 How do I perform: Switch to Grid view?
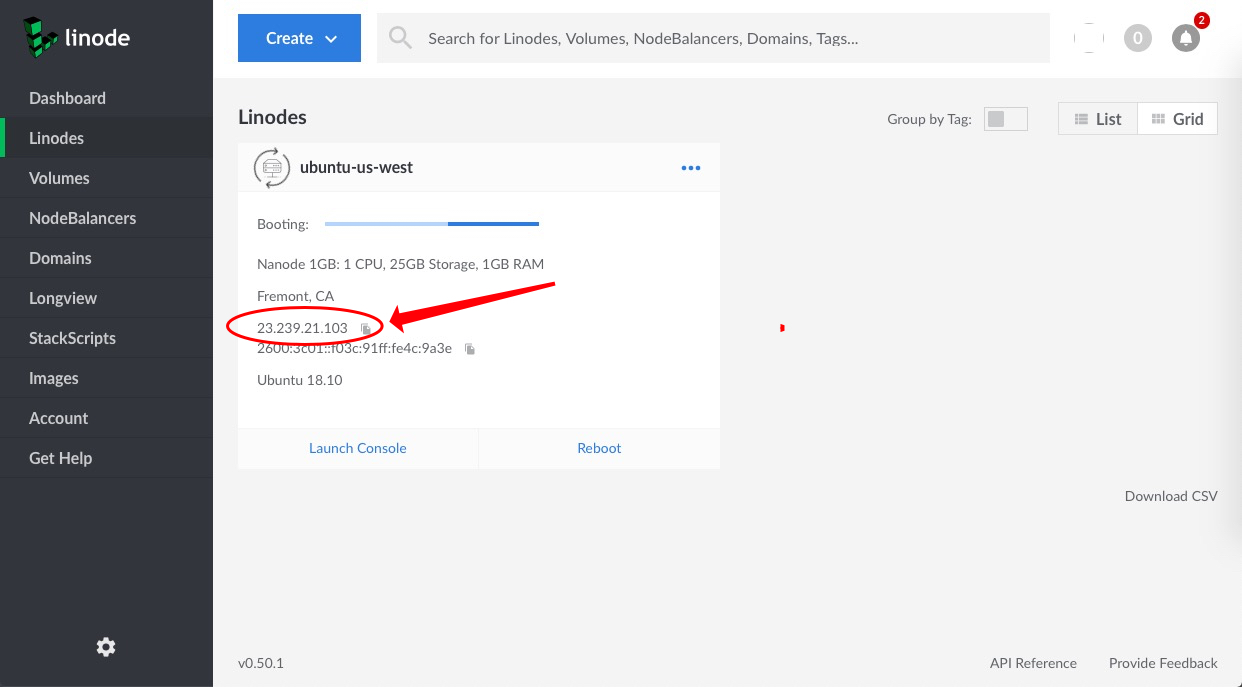(1177, 118)
